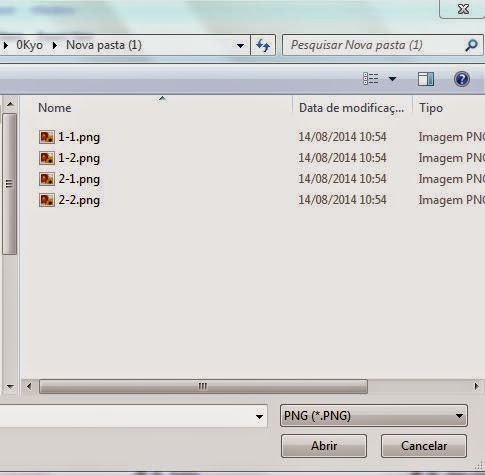The height and width of the screenshot is (475, 485).
Task: Select file 2-1.png
Action: click(79, 179)
